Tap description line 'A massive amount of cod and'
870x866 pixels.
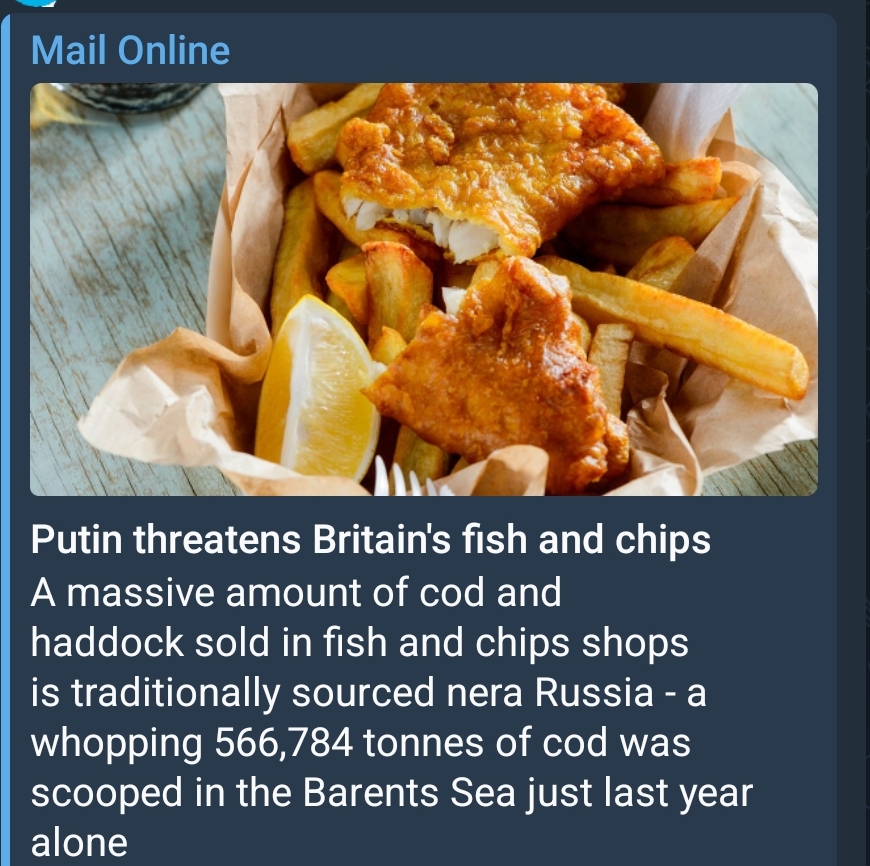coord(296,592)
